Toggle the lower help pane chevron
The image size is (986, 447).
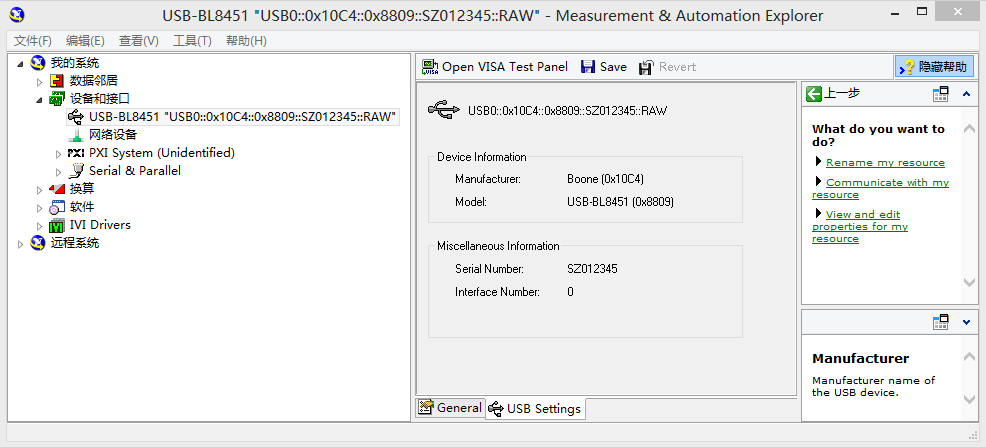[x=967, y=323]
